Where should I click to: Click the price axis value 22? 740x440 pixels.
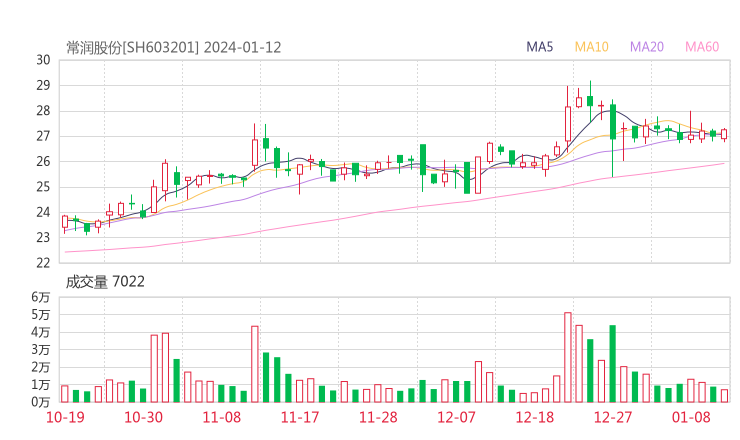point(43,263)
